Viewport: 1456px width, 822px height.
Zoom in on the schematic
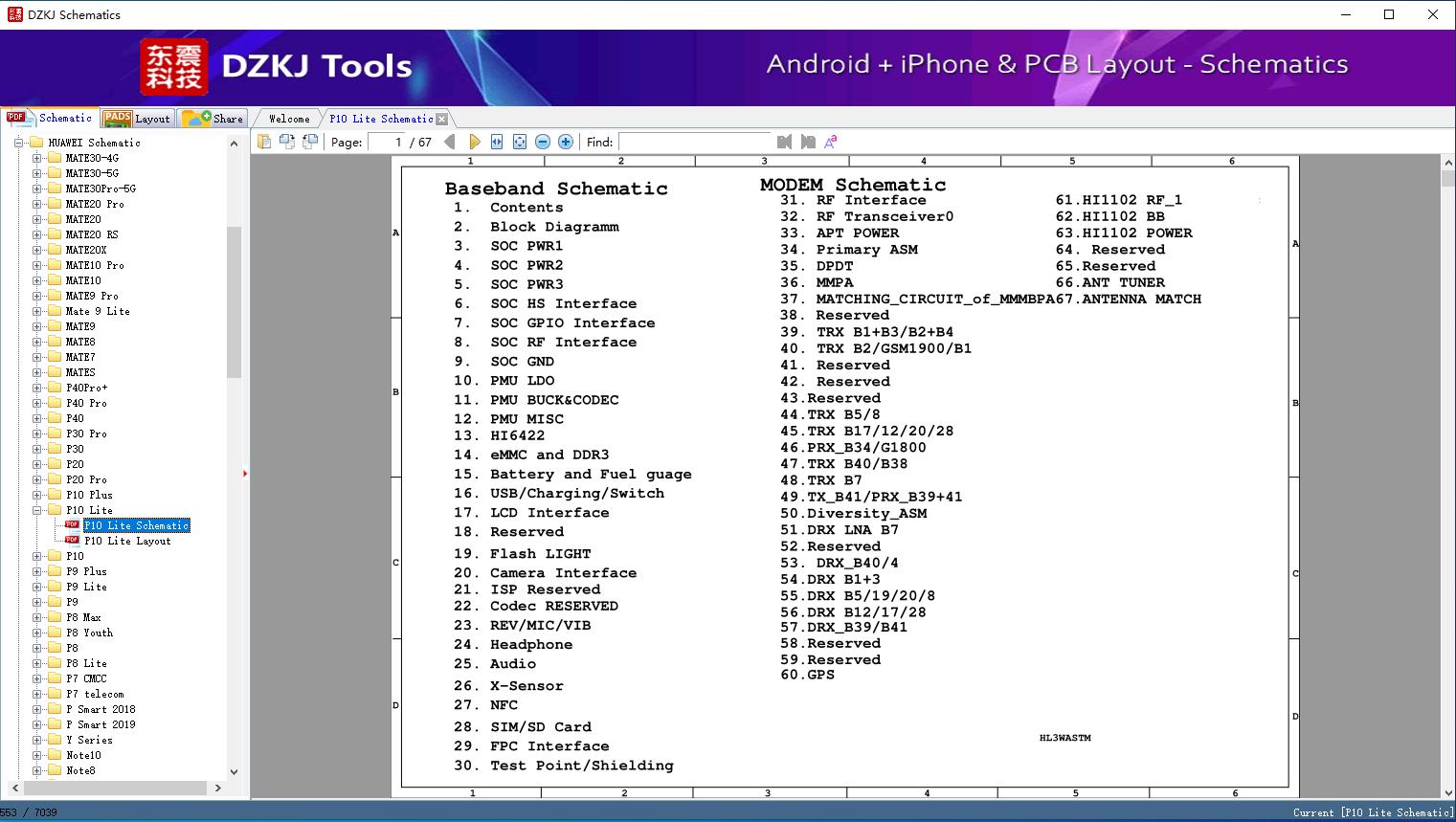pyautogui.click(x=566, y=142)
